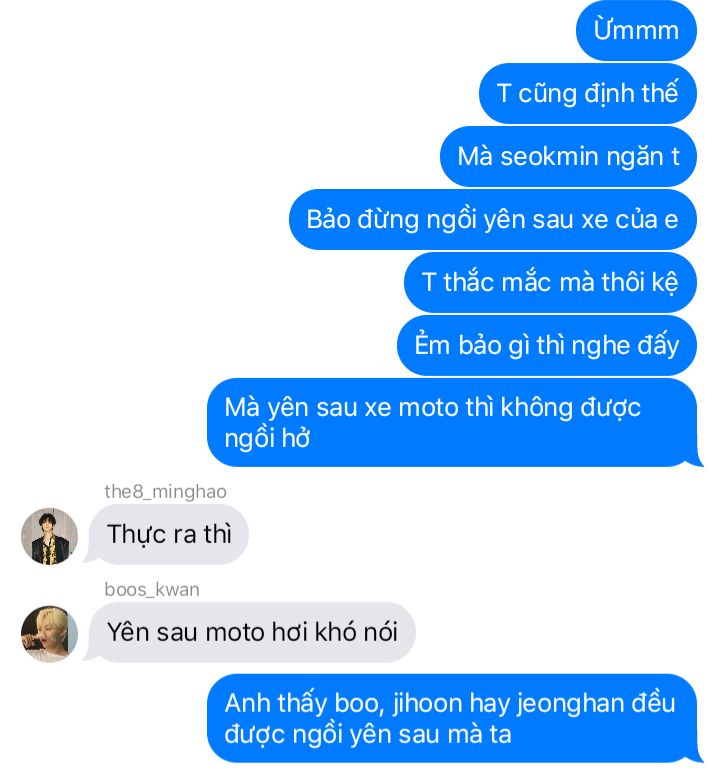Click "được ngồi yên sau mà ta" line

368,735
